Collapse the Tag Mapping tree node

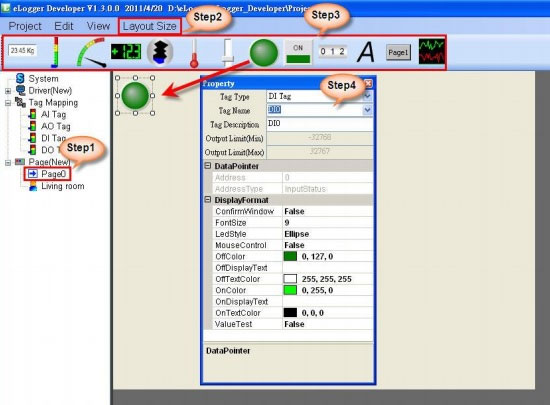point(8,103)
